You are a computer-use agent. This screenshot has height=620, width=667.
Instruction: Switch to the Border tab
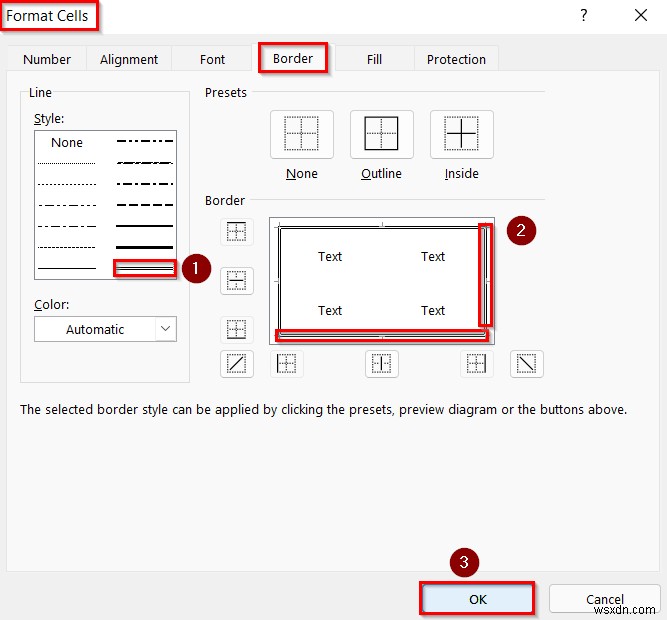(x=293, y=58)
